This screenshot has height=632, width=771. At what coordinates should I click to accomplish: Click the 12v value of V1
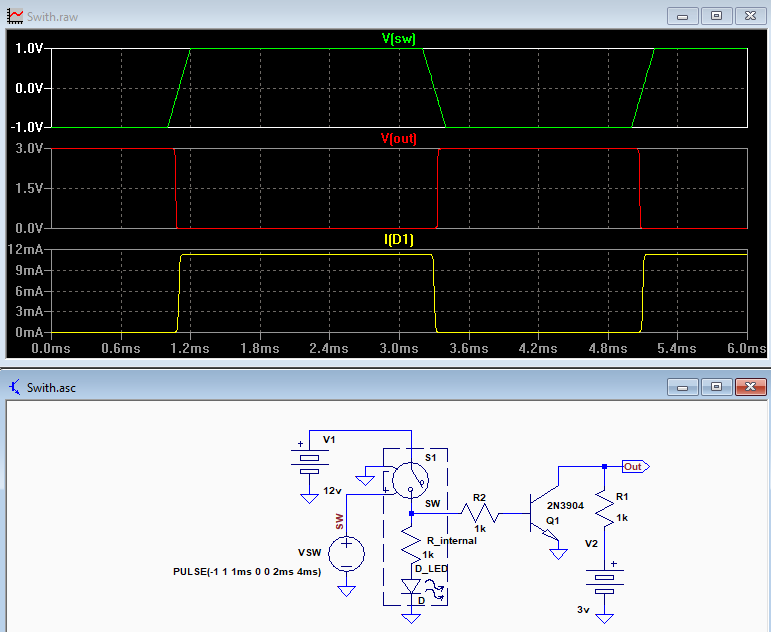point(332,490)
